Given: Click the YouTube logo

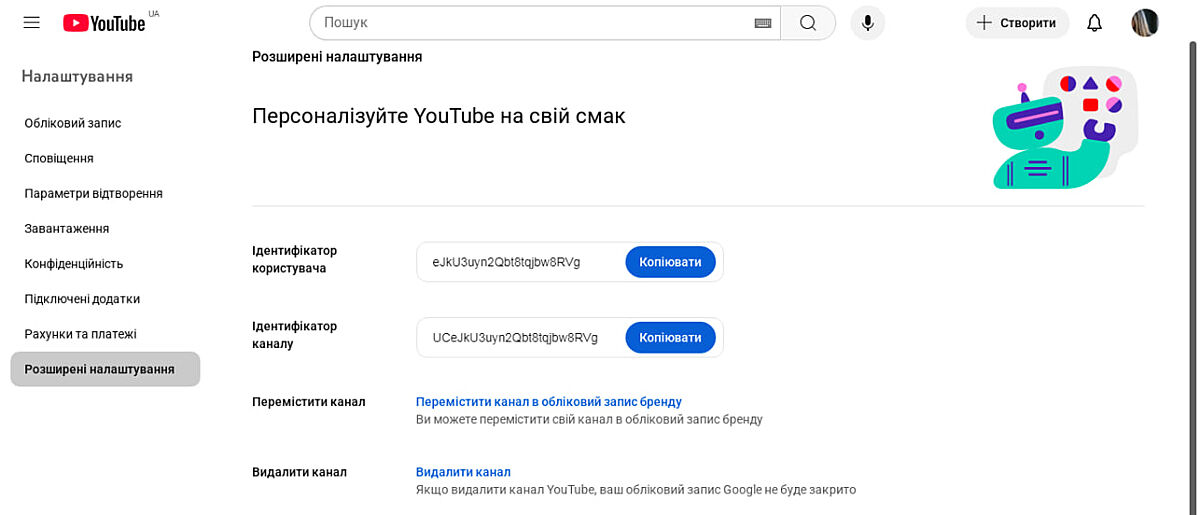Looking at the screenshot, I should (x=104, y=23).
